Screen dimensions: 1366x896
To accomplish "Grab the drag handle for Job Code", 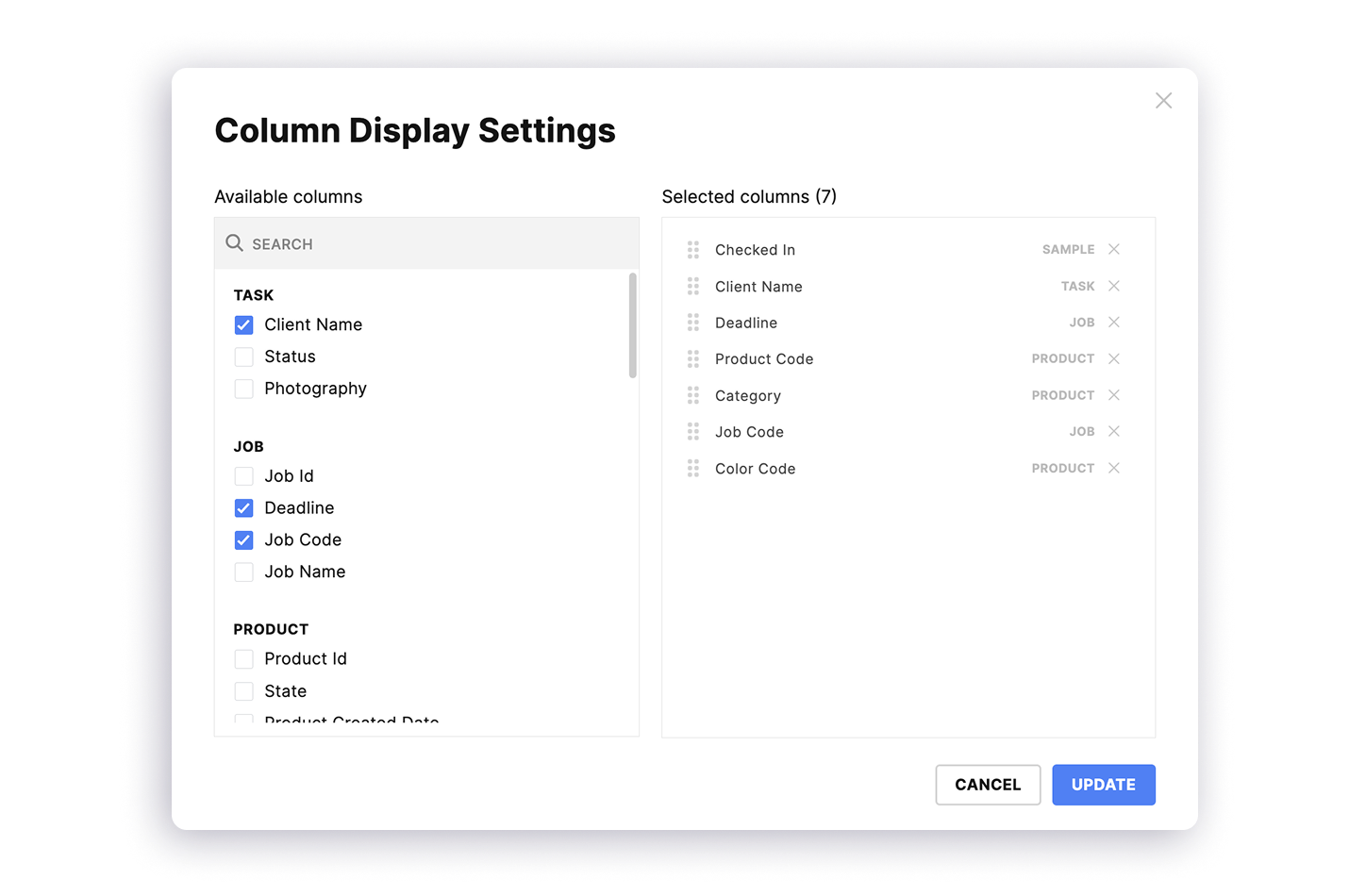I will click(x=693, y=432).
